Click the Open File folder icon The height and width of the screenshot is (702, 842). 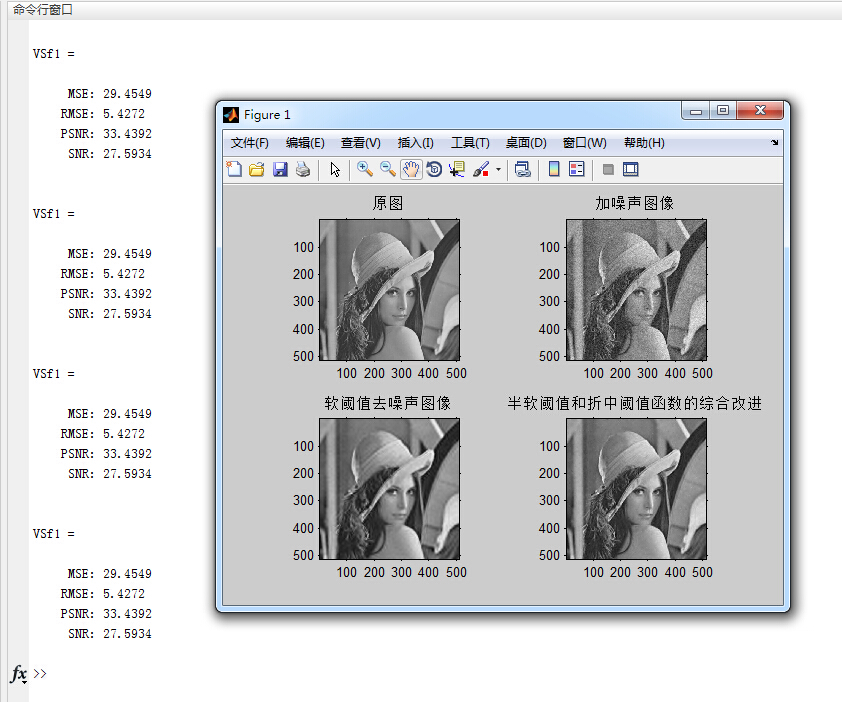(x=257, y=170)
